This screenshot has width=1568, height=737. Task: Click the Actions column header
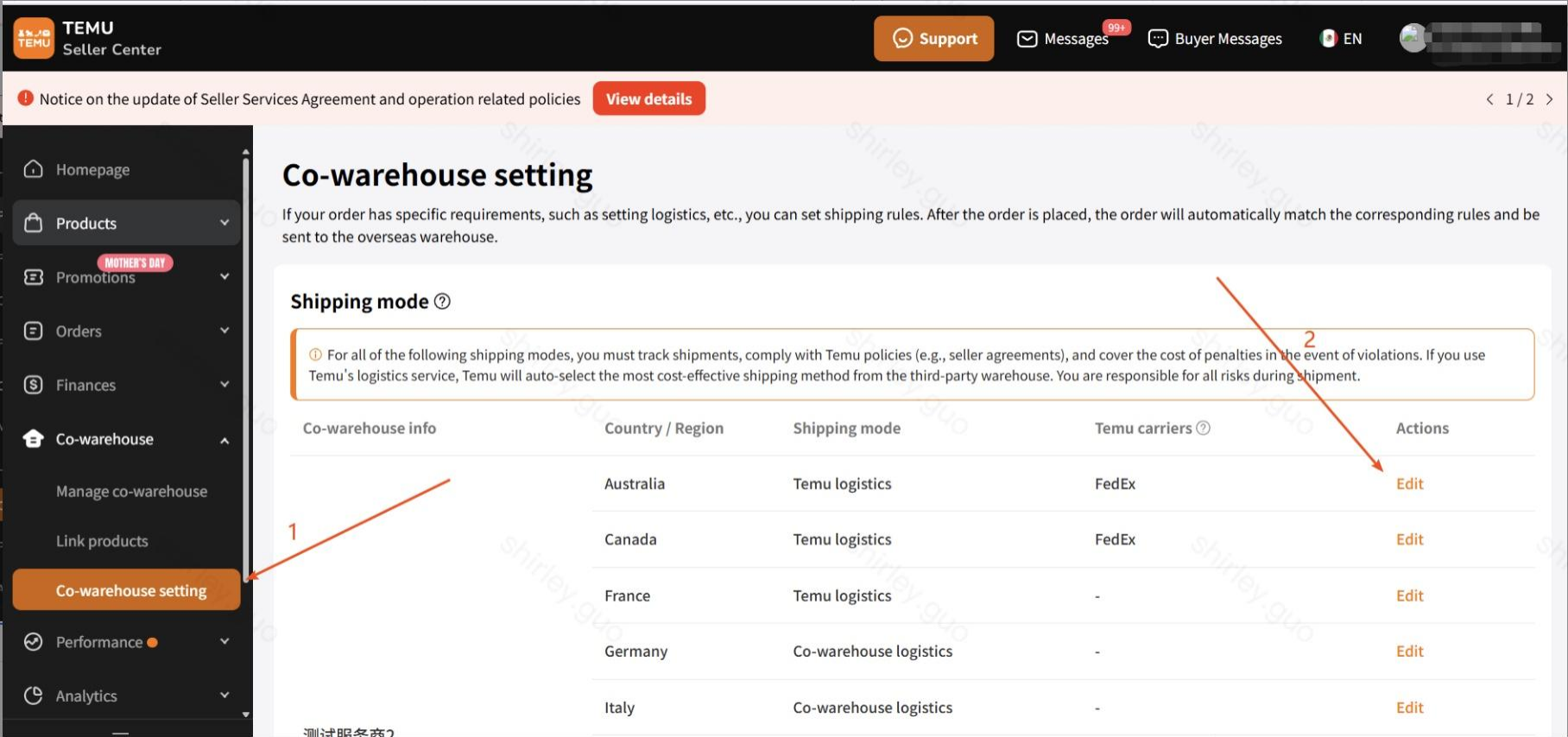pos(1422,428)
